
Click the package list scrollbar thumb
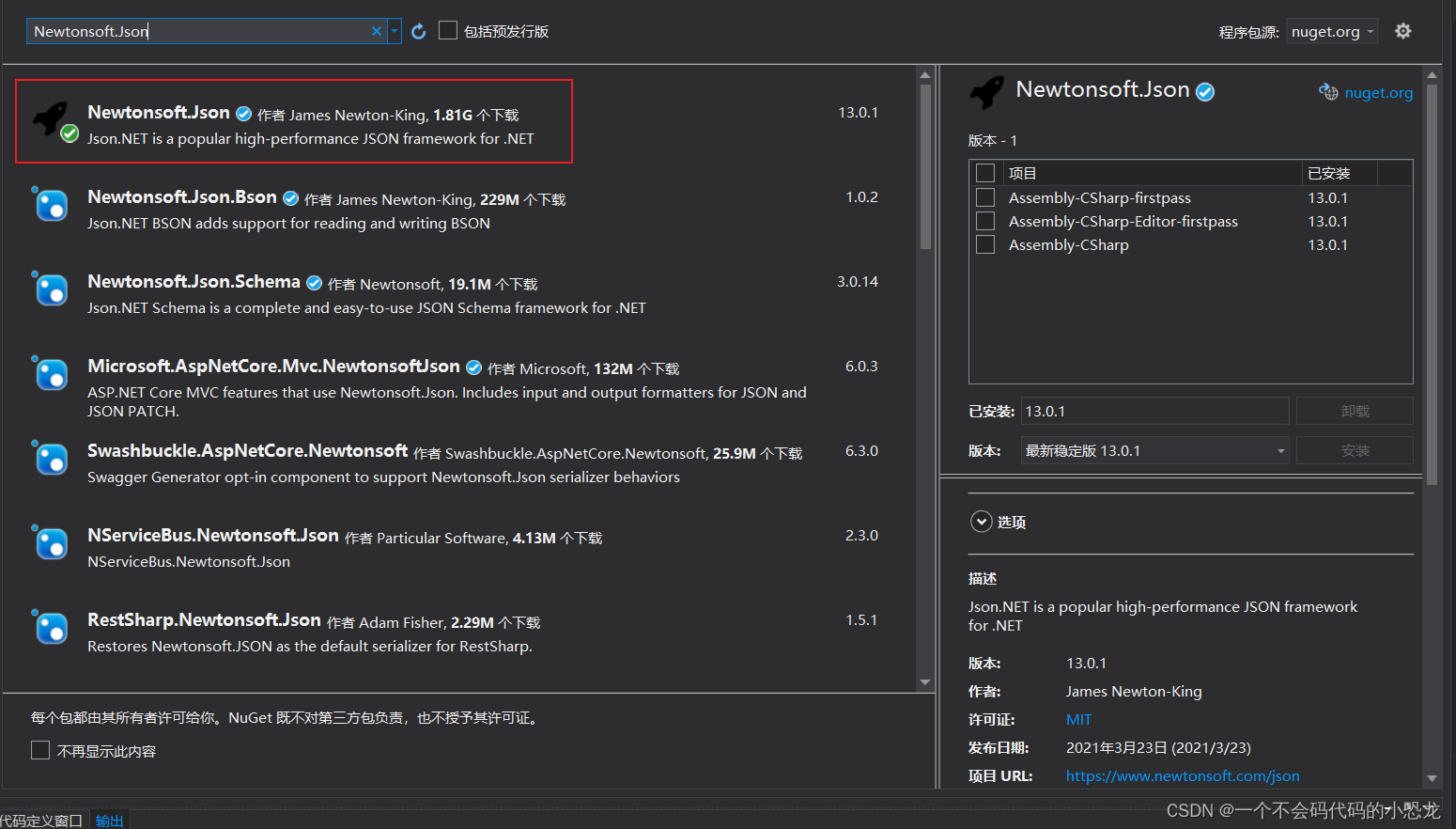tap(925, 166)
